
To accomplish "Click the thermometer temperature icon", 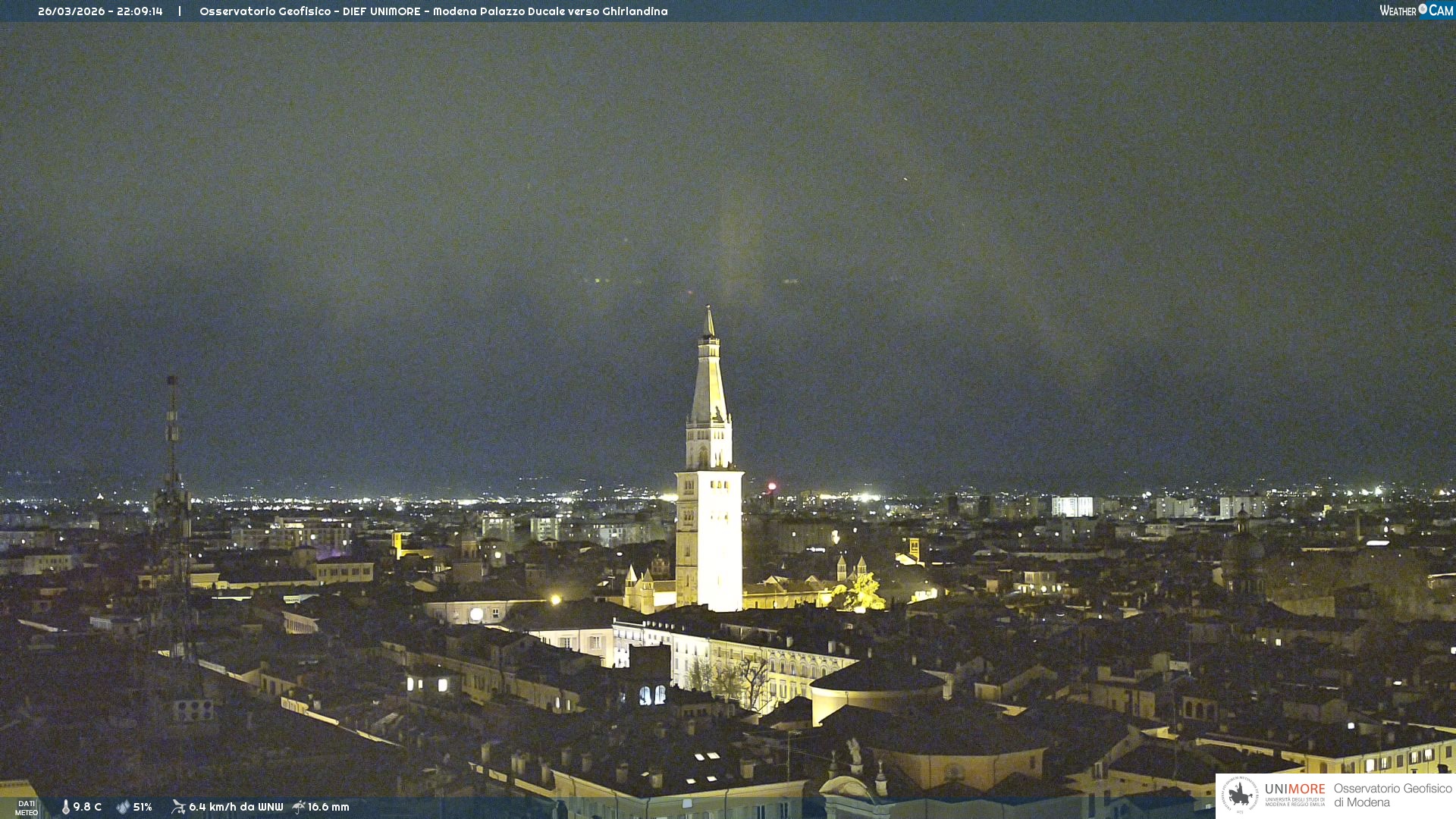I will (65, 807).
